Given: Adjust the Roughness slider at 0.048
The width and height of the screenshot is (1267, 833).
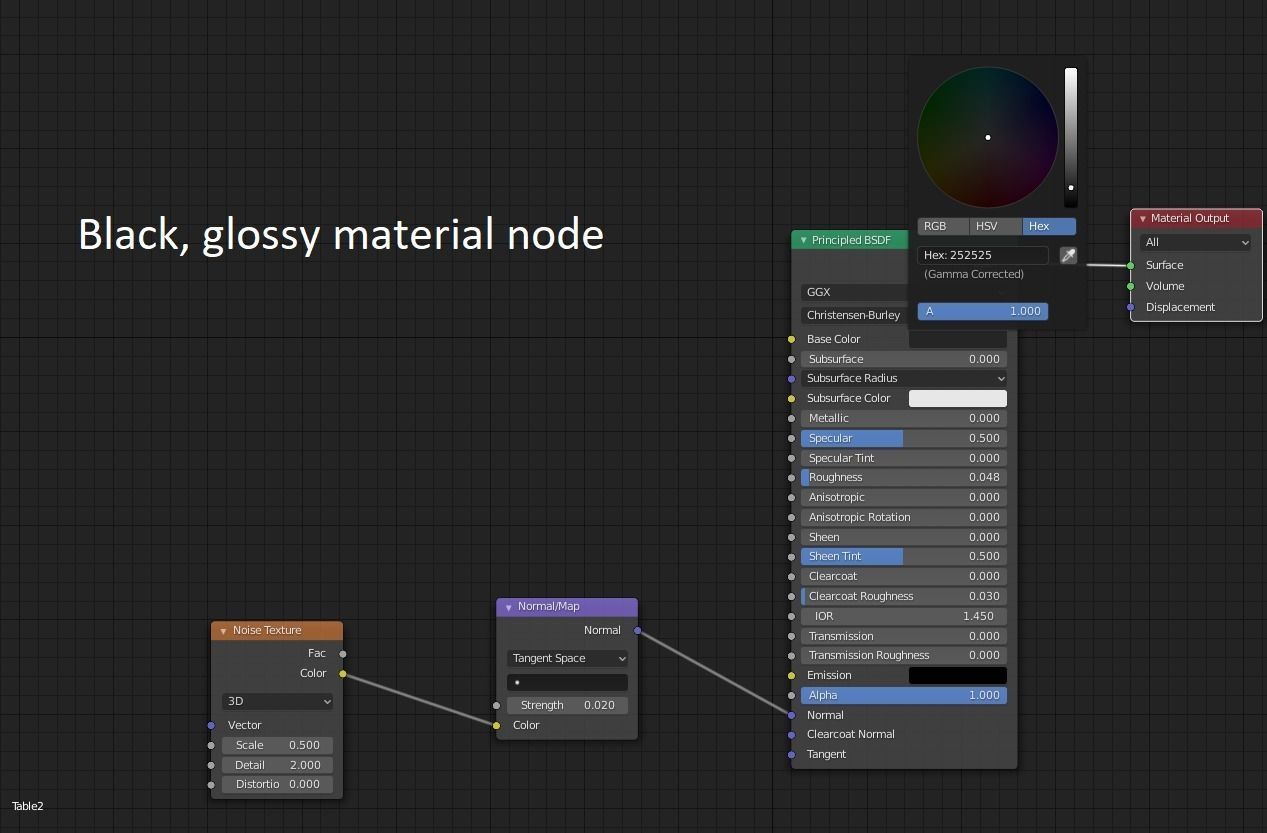Looking at the screenshot, I should coord(904,477).
